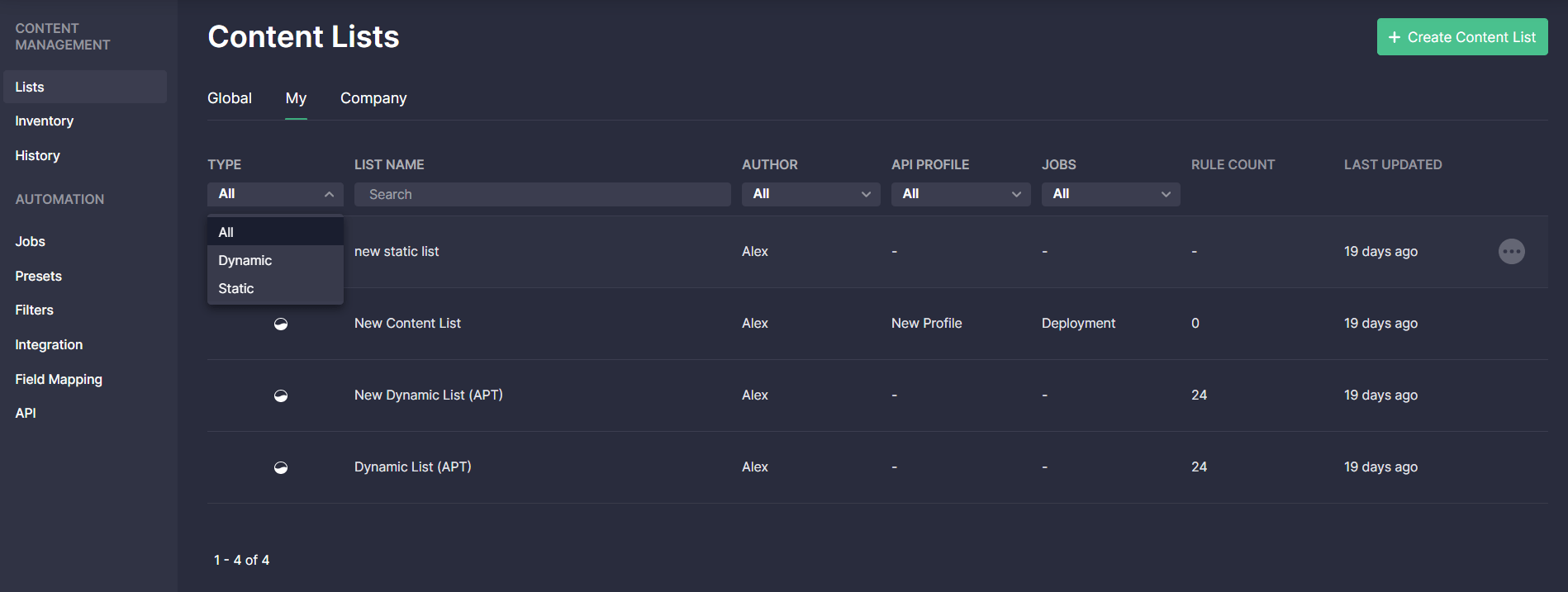Open Field Mapping in sidebar

pos(59,379)
